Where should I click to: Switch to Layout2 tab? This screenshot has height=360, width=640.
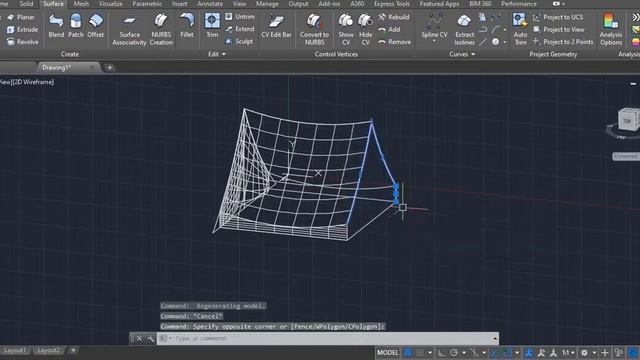(x=48, y=350)
